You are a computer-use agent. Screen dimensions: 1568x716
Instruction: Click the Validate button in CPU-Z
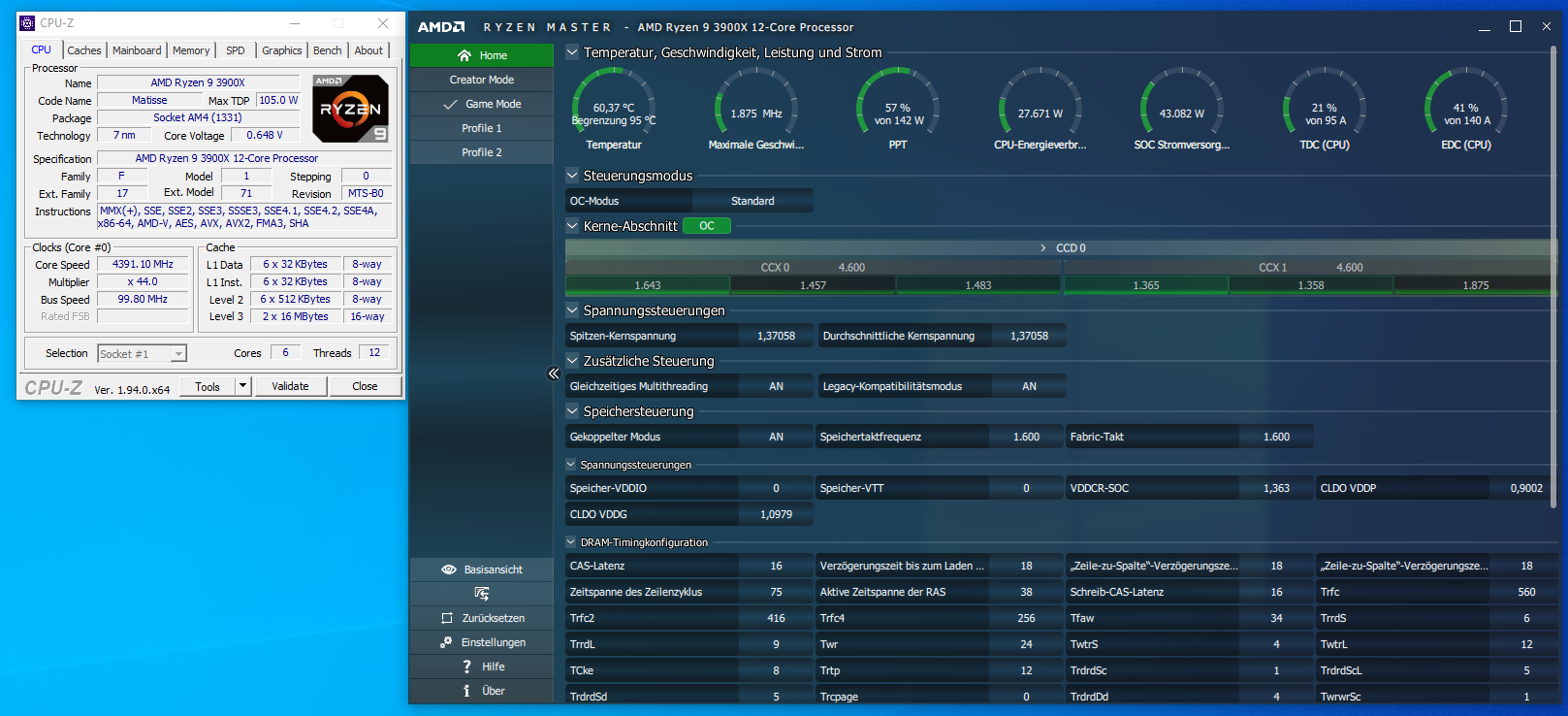(290, 386)
